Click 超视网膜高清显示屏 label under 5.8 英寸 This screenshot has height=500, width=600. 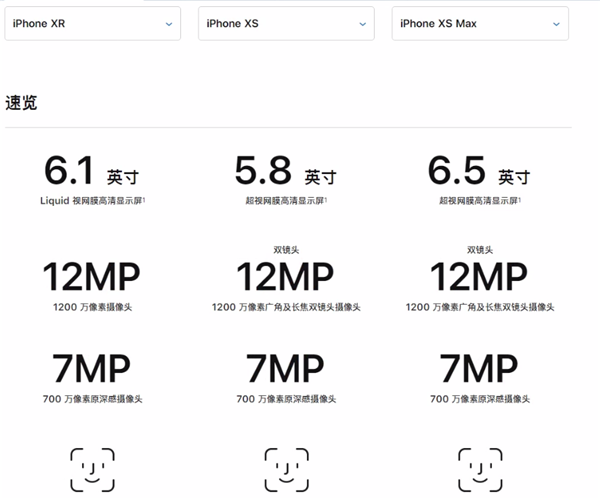[x=286, y=201]
